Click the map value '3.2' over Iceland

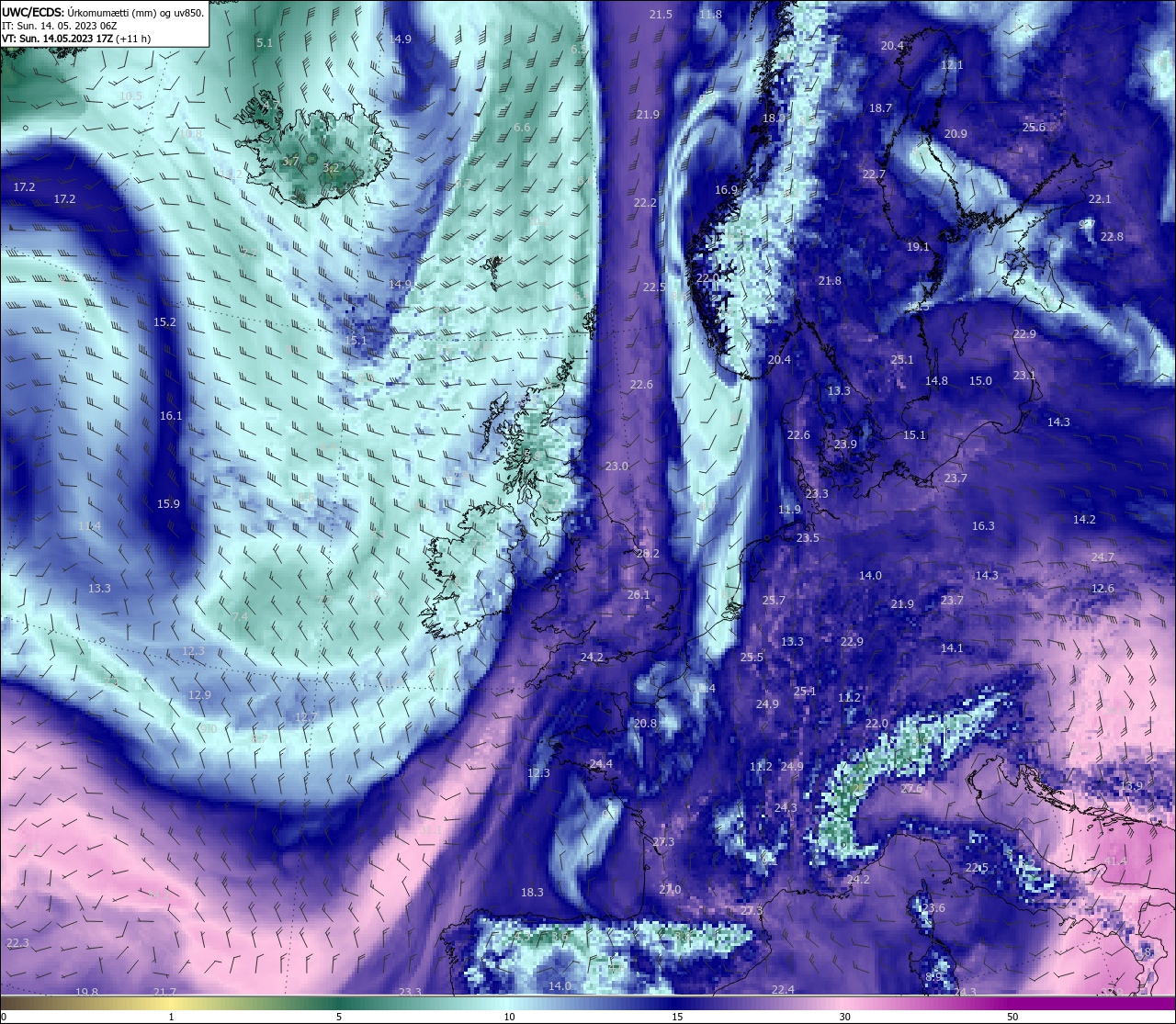332,168
